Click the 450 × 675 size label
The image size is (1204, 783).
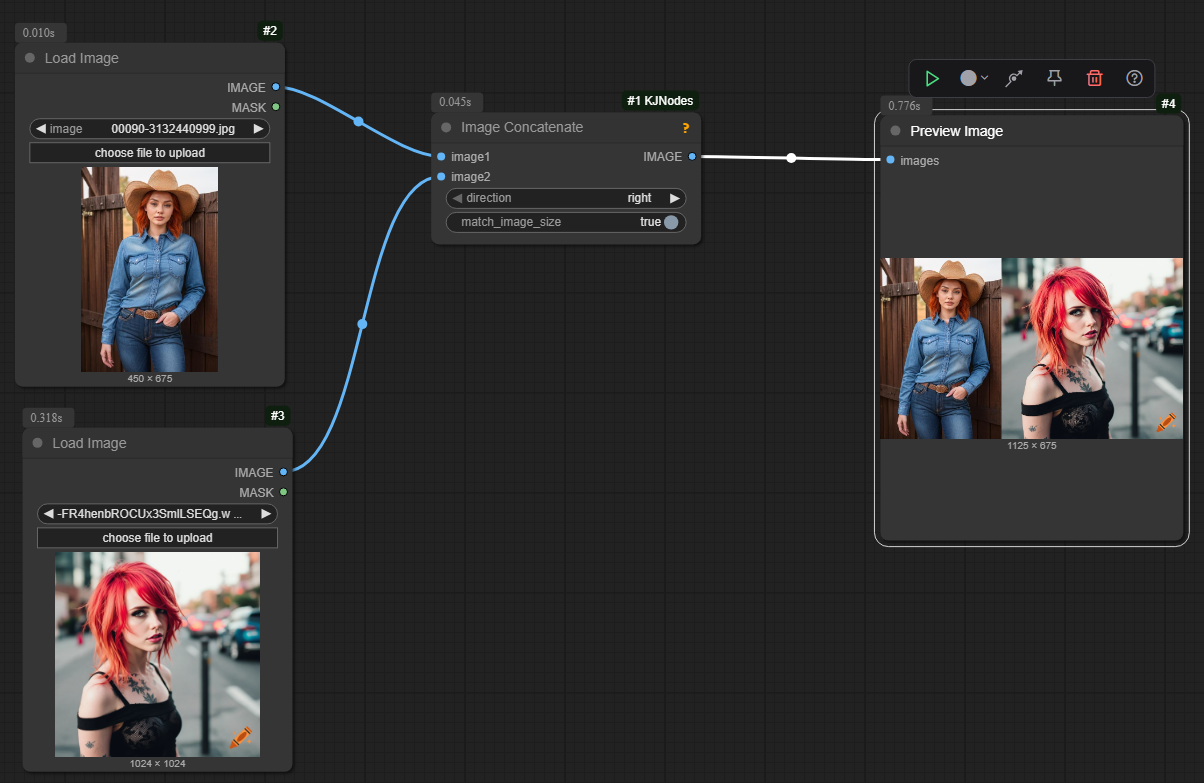click(150, 379)
